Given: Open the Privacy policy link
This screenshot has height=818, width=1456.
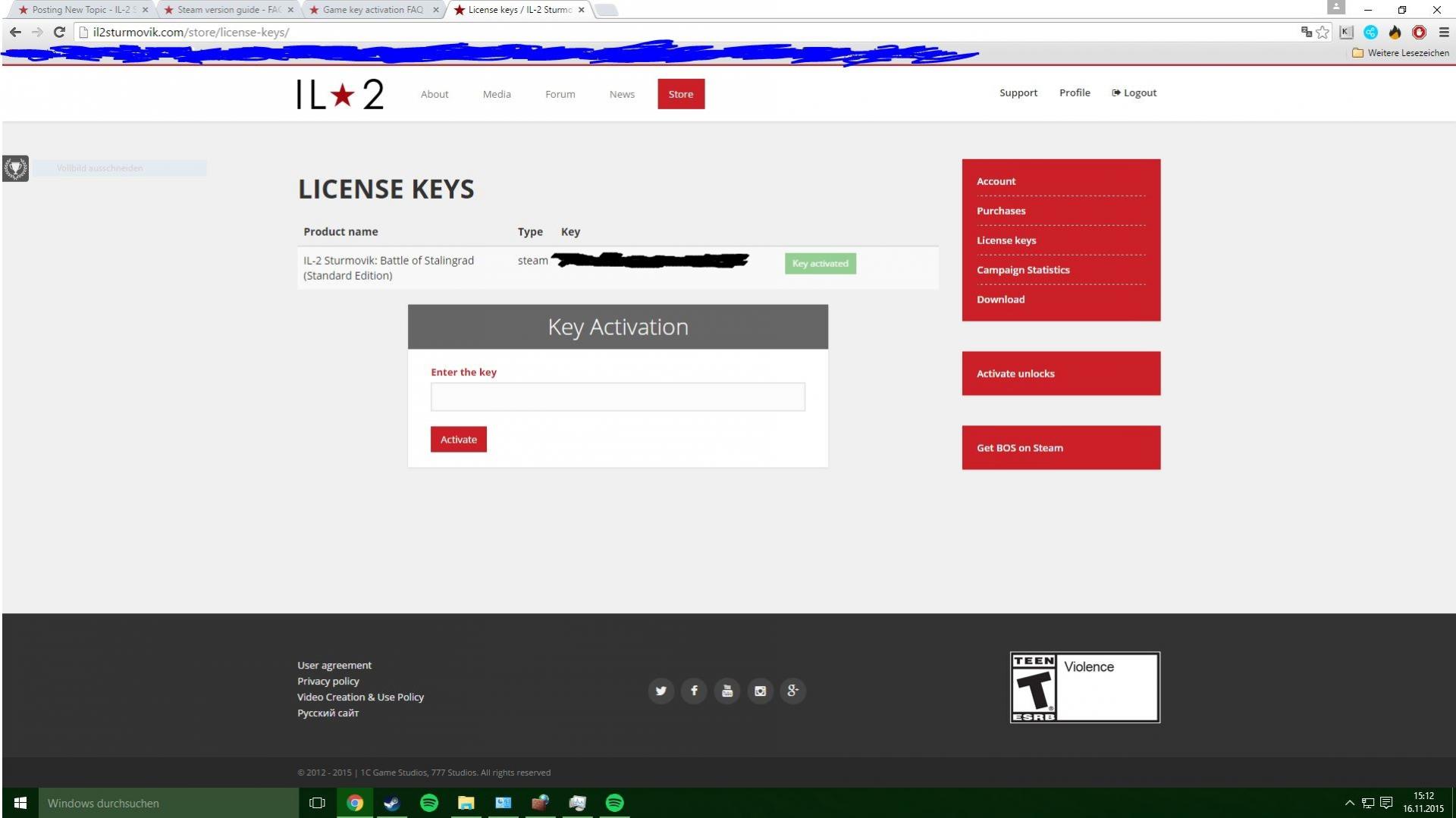Looking at the screenshot, I should click(328, 681).
